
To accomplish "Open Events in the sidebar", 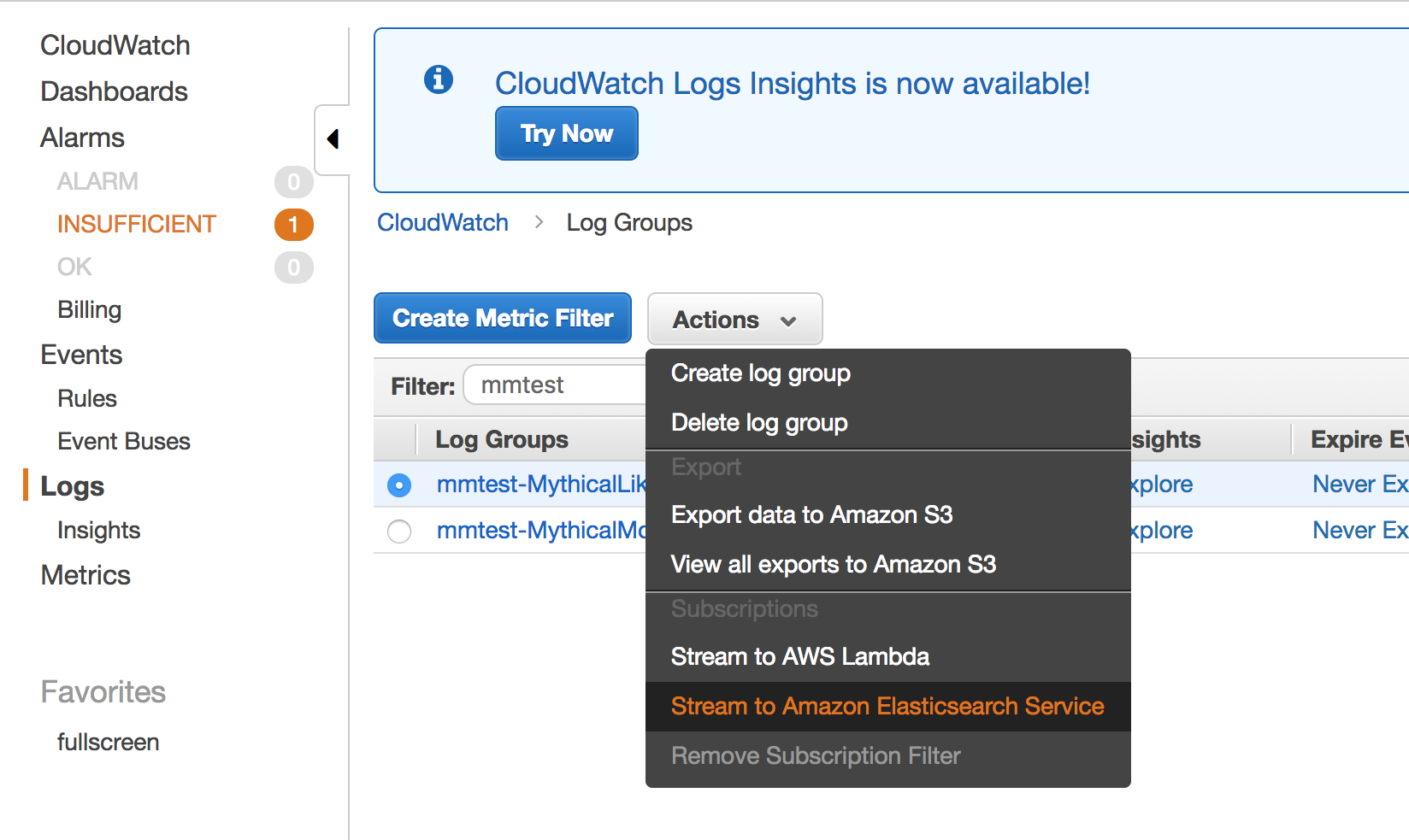I will point(82,355).
